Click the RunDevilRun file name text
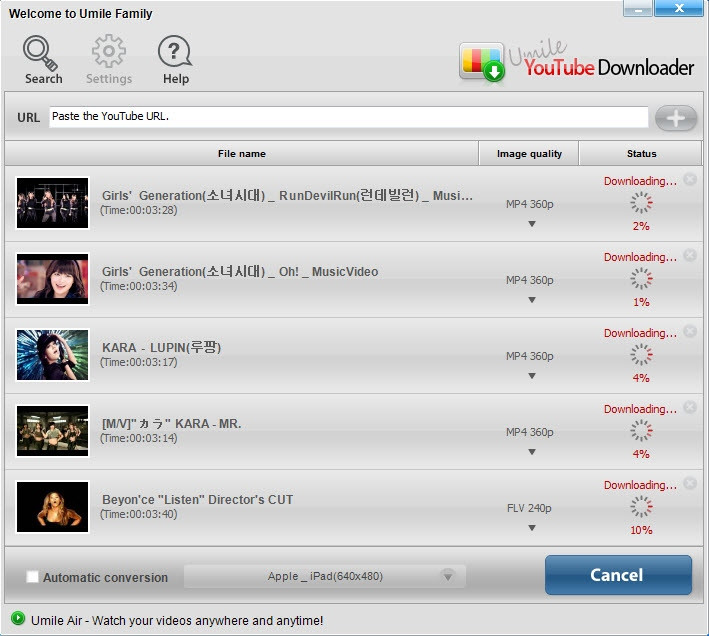 click(x=287, y=195)
